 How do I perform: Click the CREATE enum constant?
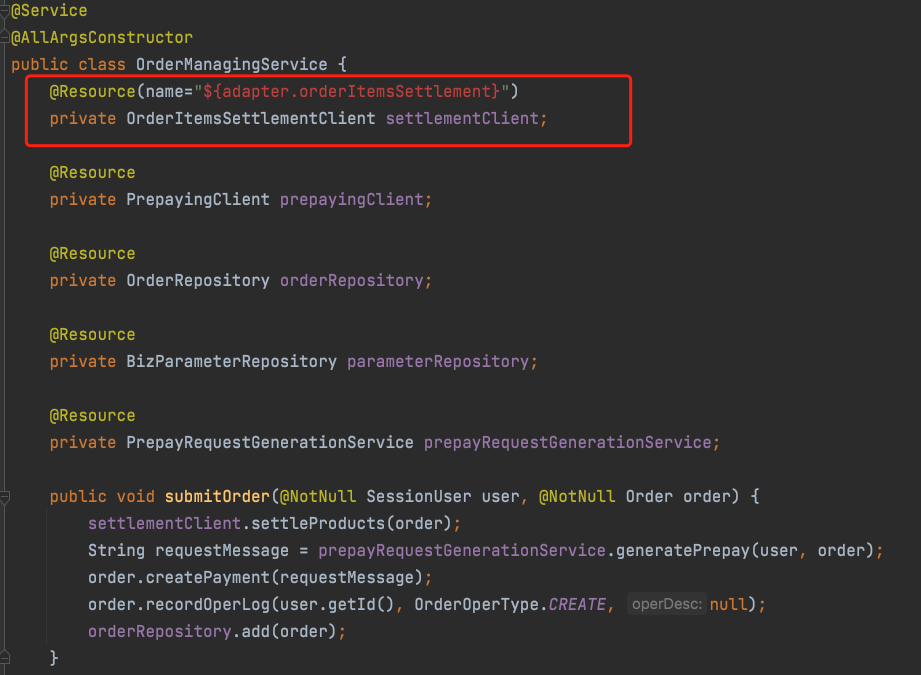coord(577,605)
